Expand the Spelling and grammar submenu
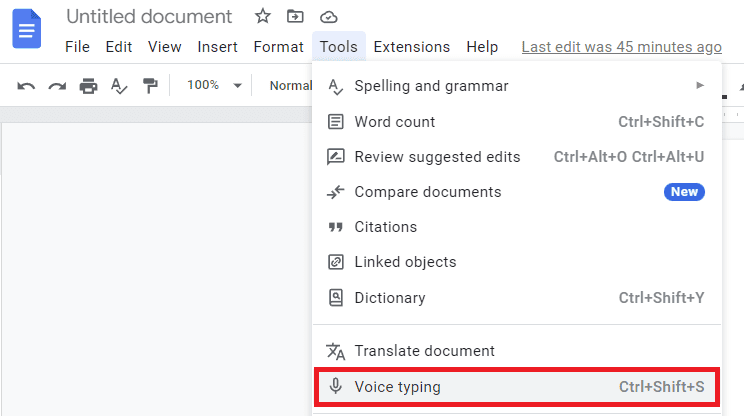The width and height of the screenshot is (744, 416). click(x=517, y=86)
